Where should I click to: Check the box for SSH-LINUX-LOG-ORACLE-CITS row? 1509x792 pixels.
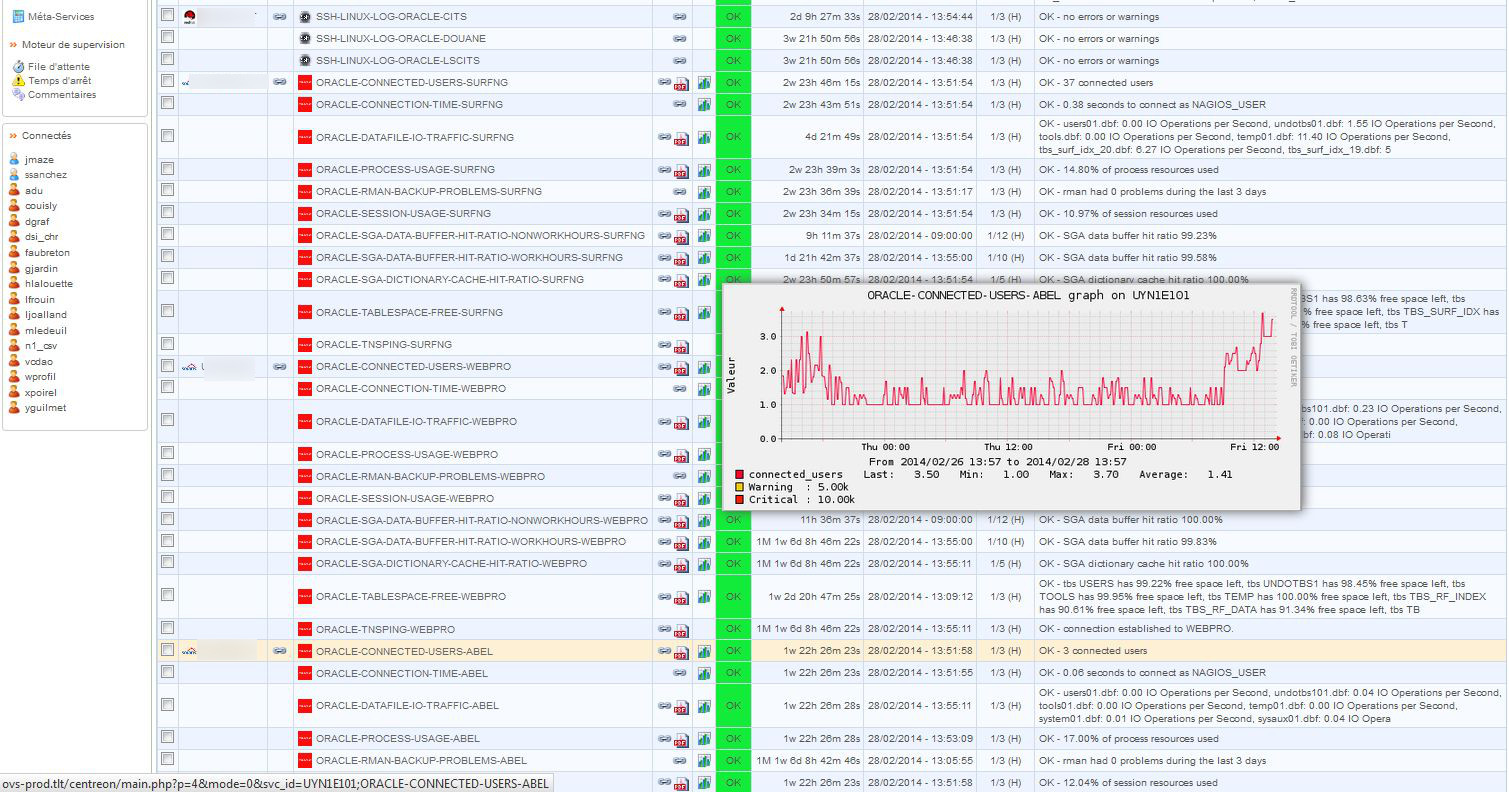pos(167,16)
